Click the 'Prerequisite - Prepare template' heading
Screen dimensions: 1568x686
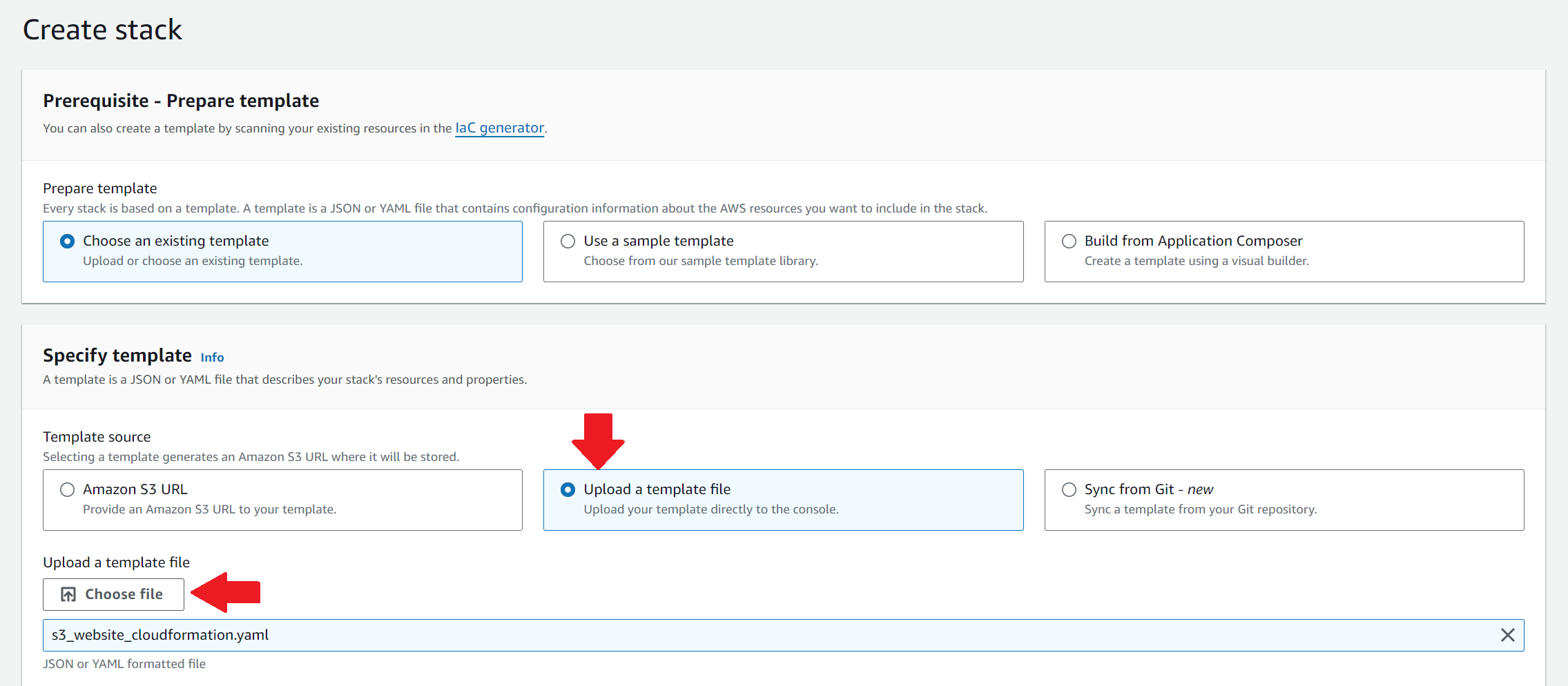[181, 101]
